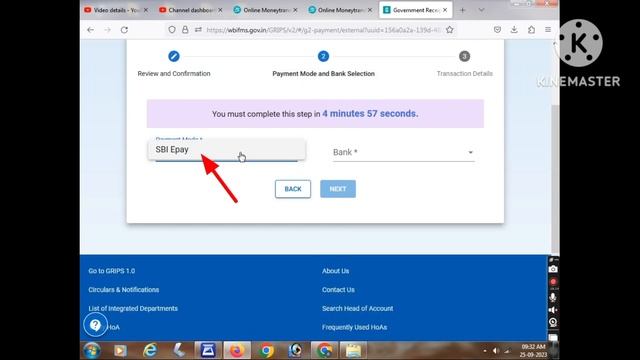Switch to the Video details YouTube tab
The image size is (640, 360).
tap(116, 10)
